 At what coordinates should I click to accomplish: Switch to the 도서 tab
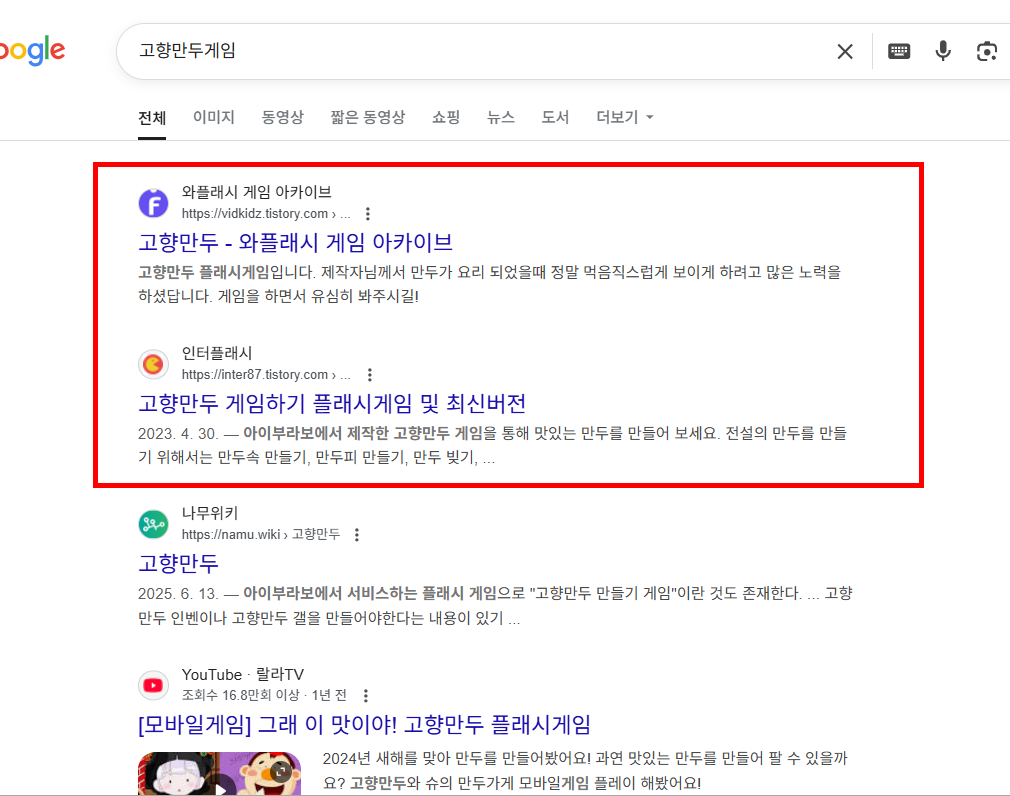555,117
